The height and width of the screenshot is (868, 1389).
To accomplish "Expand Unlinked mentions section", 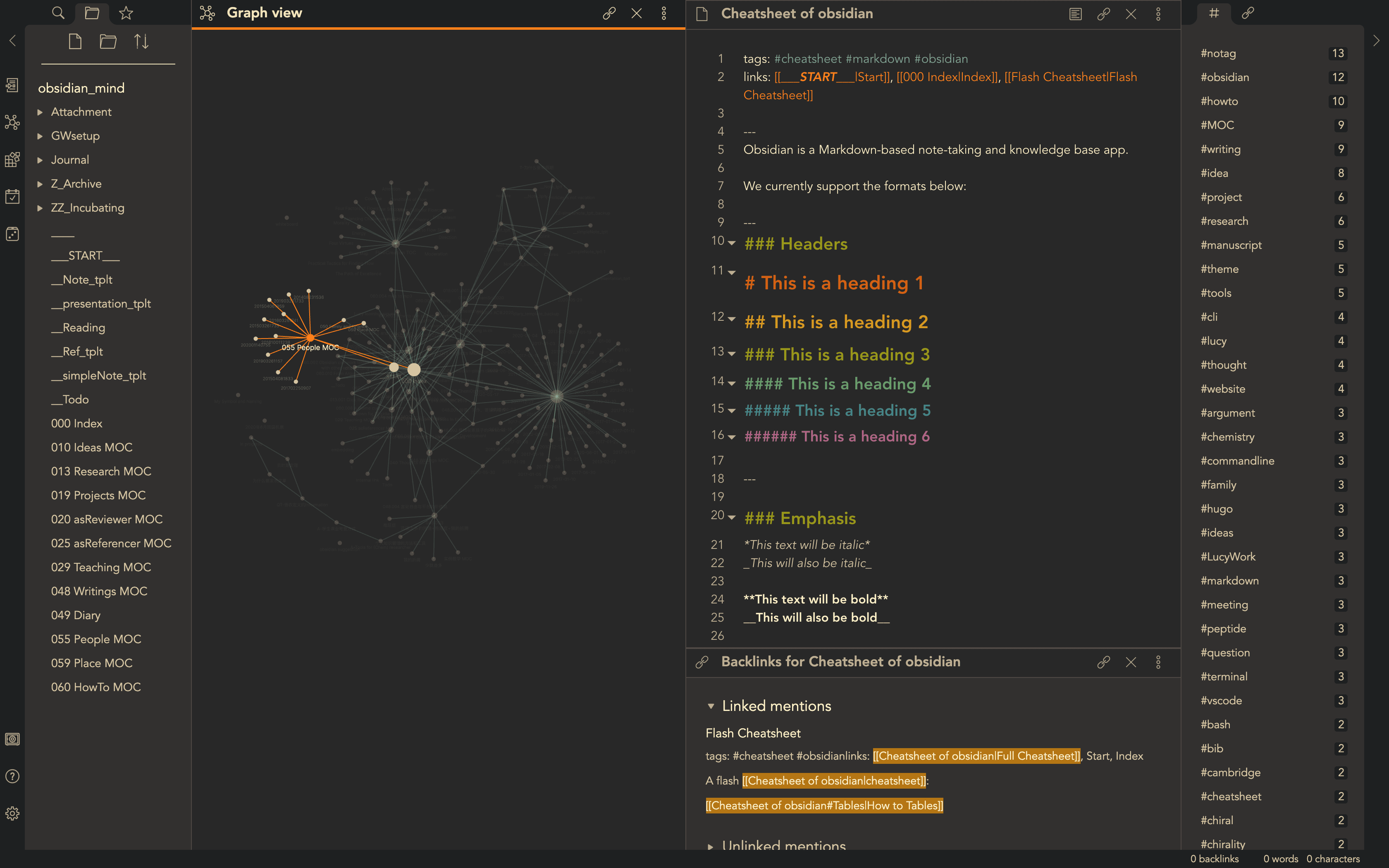I will click(711, 846).
